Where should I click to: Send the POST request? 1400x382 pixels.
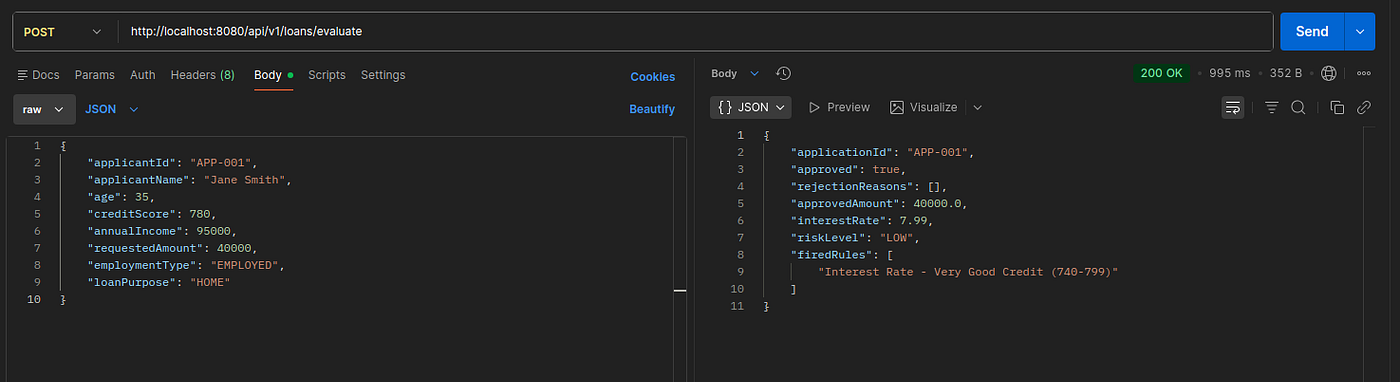pyautogui.click(x=1312, y=31)
